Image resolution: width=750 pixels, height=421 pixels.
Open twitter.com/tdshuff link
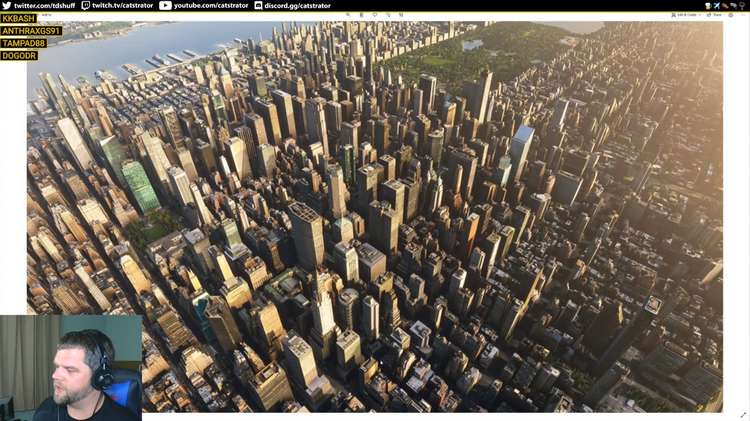pyautogui.click(x=45, y=5)
